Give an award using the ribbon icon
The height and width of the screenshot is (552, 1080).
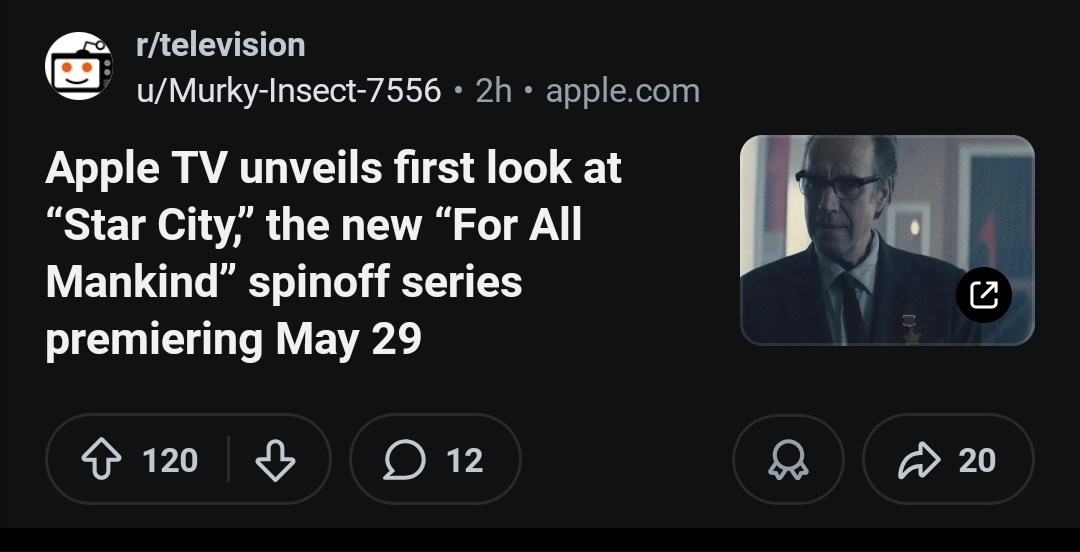coord(788,460)
